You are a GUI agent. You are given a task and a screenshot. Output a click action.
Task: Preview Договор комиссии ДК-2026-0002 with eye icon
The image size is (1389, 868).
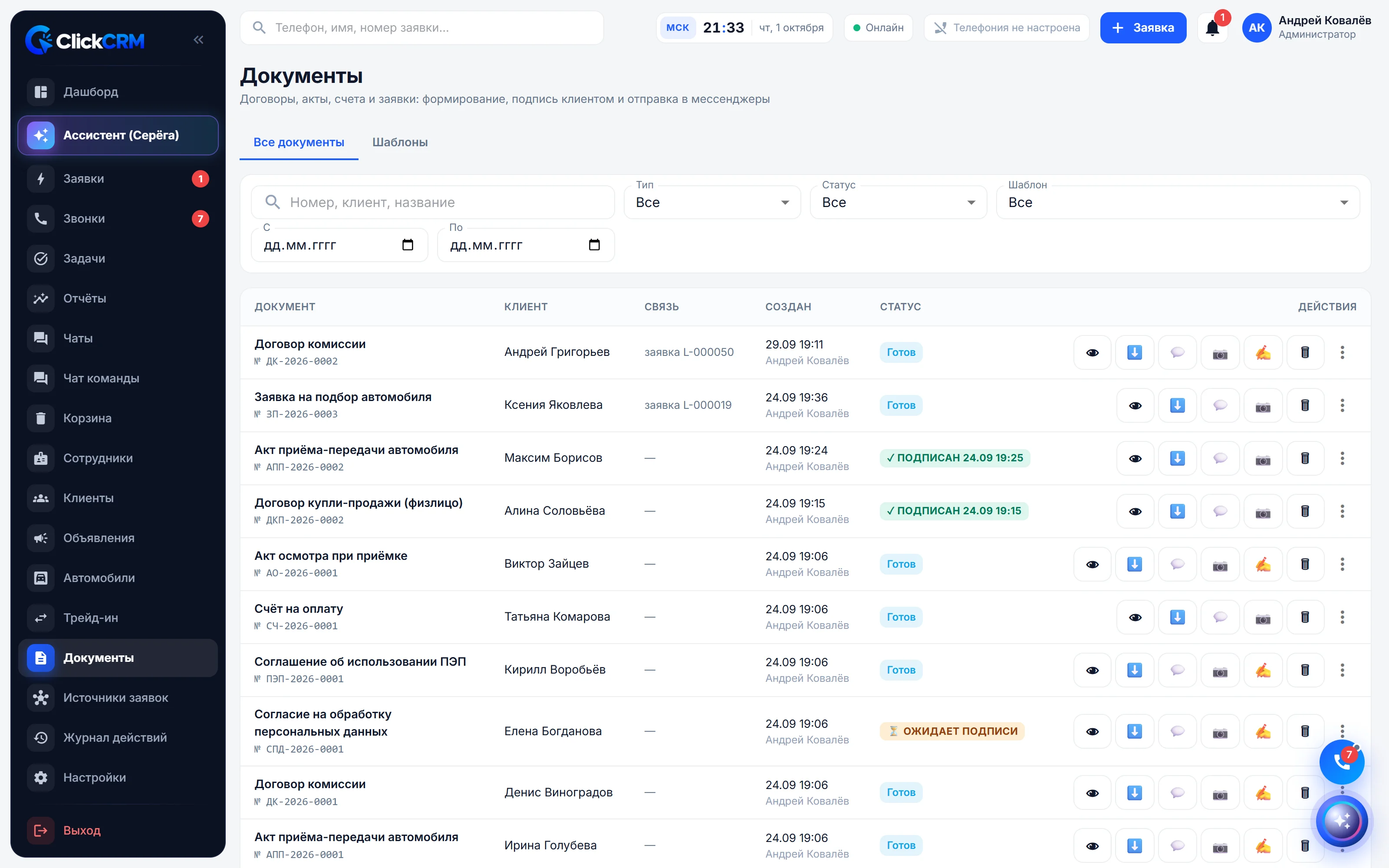[1092, 352]
